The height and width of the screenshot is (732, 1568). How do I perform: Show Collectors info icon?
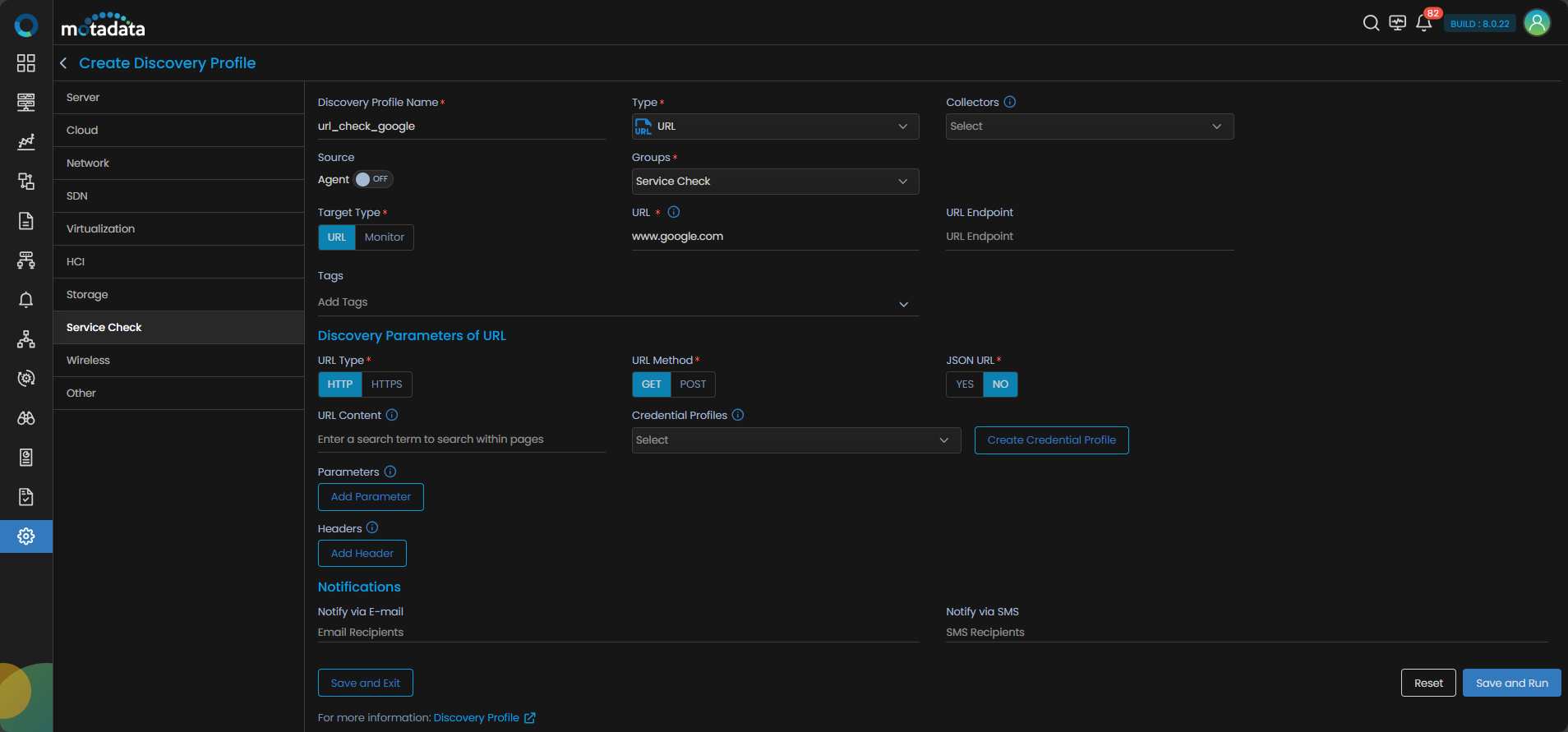pyautogui.click(x=1010, y=102)
